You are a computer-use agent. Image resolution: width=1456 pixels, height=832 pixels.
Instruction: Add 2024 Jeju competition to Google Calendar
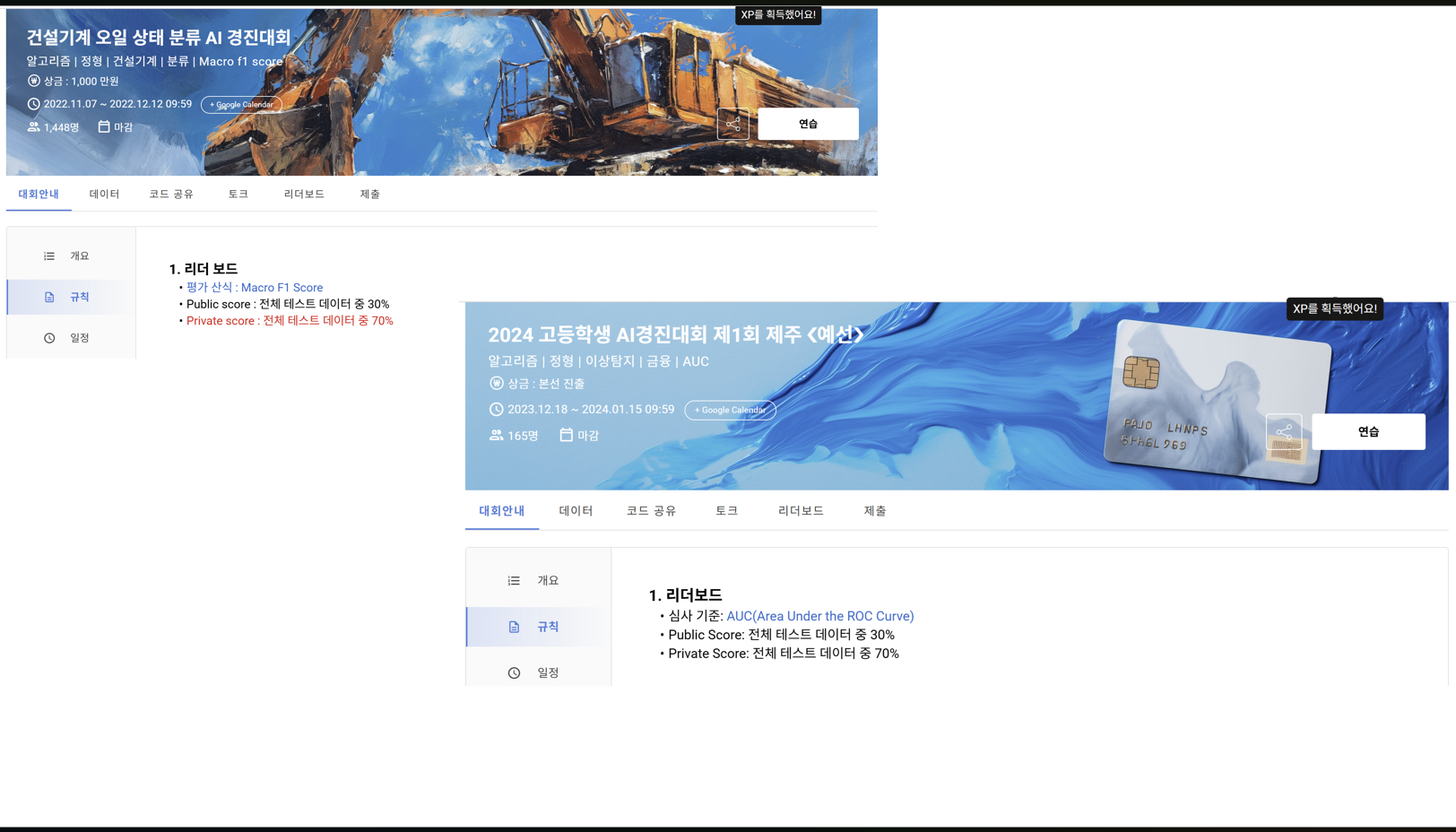730,410
